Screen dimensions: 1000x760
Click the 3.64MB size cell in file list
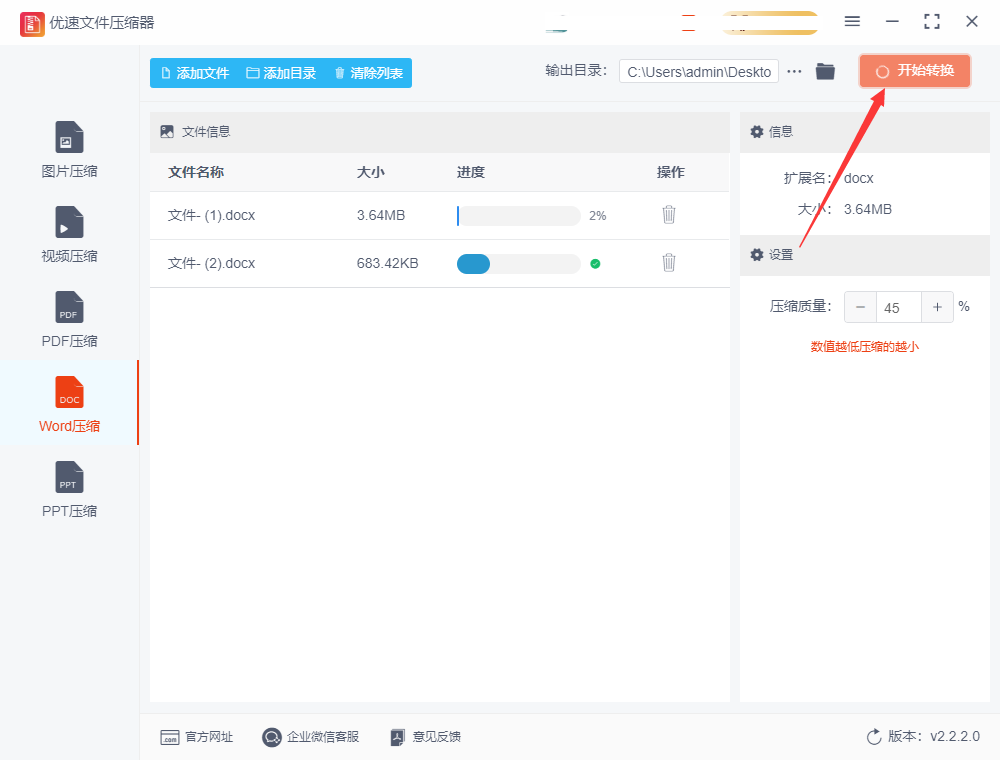[381, 216]
